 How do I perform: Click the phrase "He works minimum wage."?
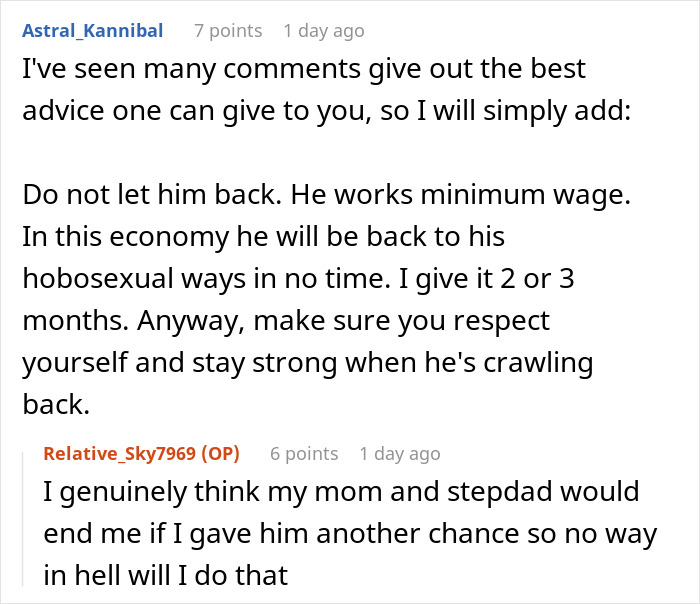(x=451, y=198)
